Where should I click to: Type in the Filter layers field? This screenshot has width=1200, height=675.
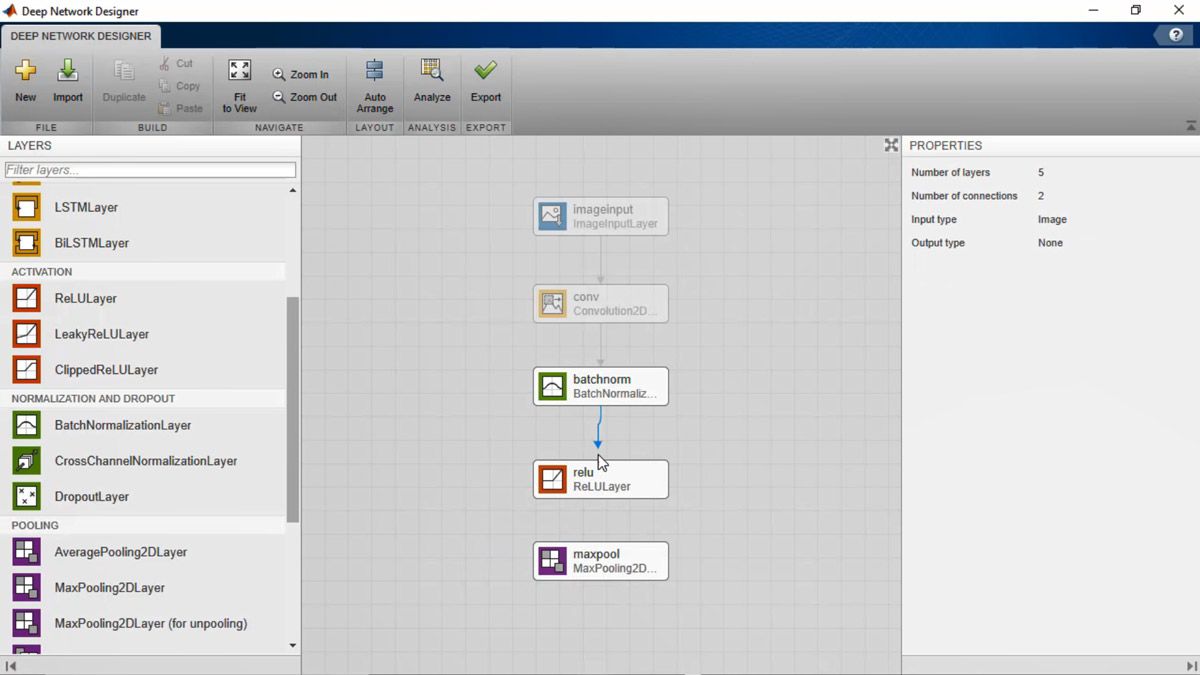click(x=150, y=170)
